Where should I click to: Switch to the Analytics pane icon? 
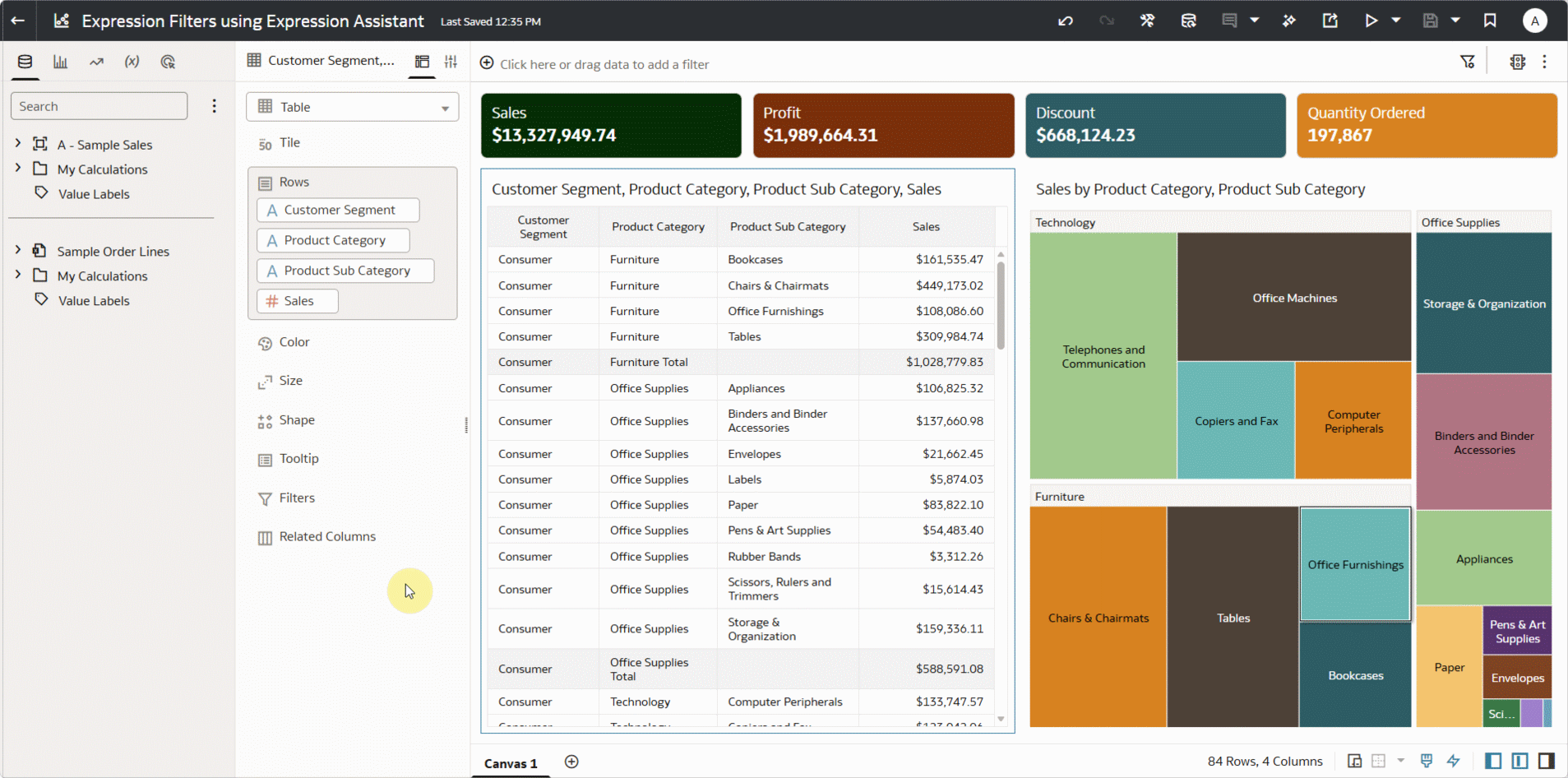click(x=96, y=62)
